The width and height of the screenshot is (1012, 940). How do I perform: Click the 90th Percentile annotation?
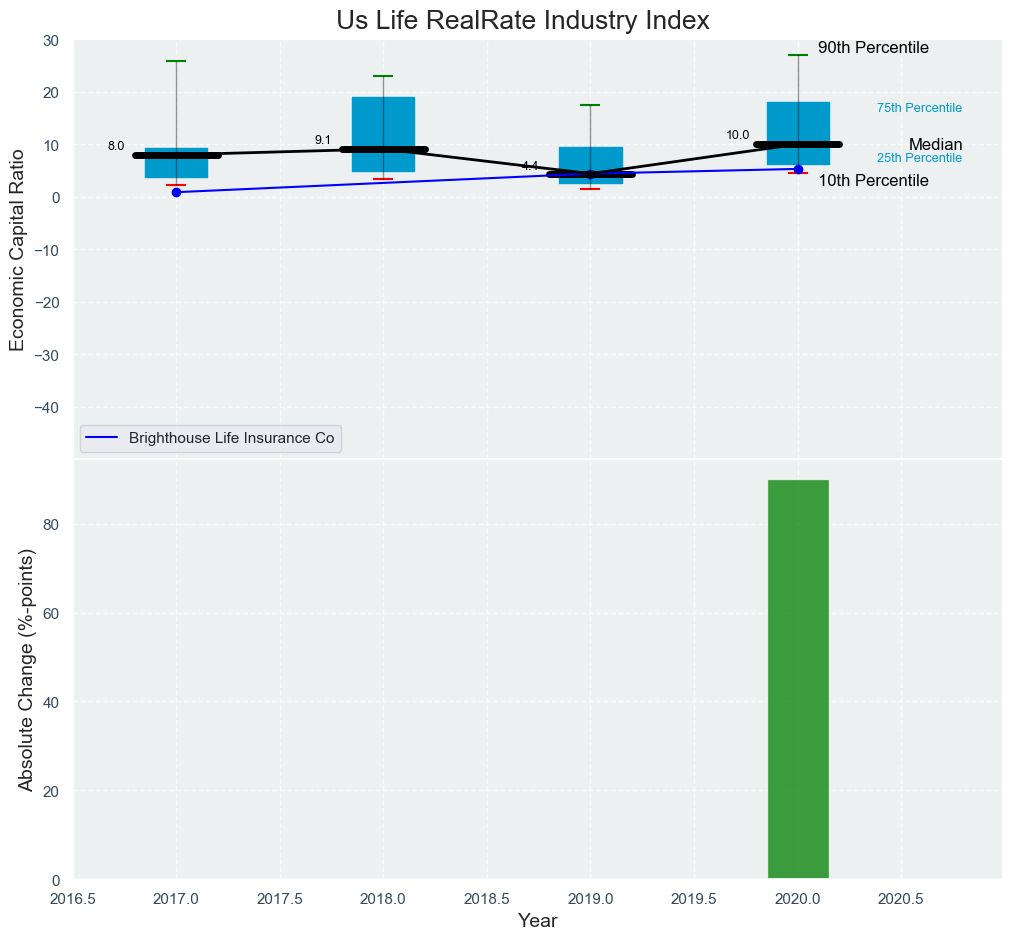click(873, 48)
